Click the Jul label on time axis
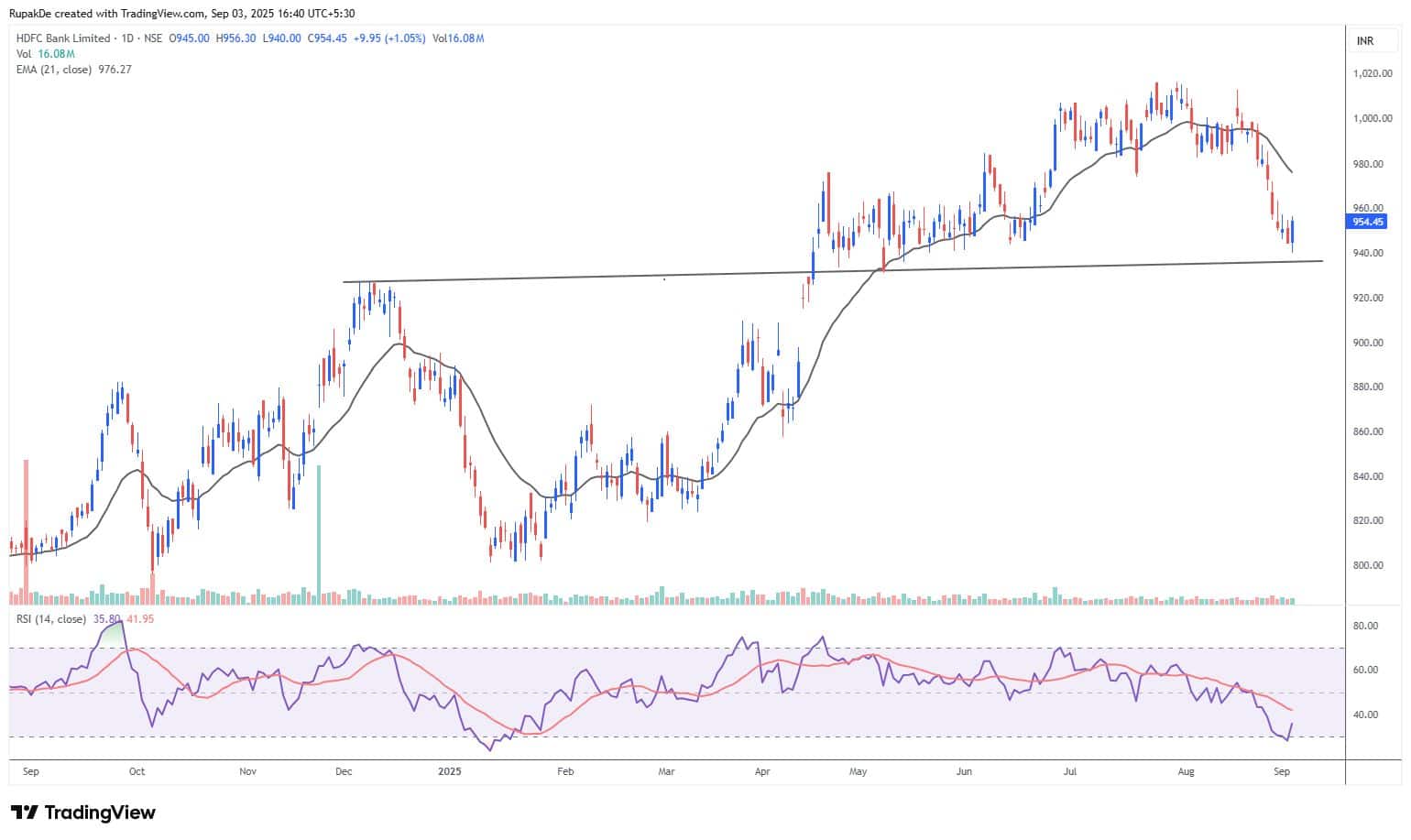Viewport: 1411px width, 840px height. (1069, 772)
